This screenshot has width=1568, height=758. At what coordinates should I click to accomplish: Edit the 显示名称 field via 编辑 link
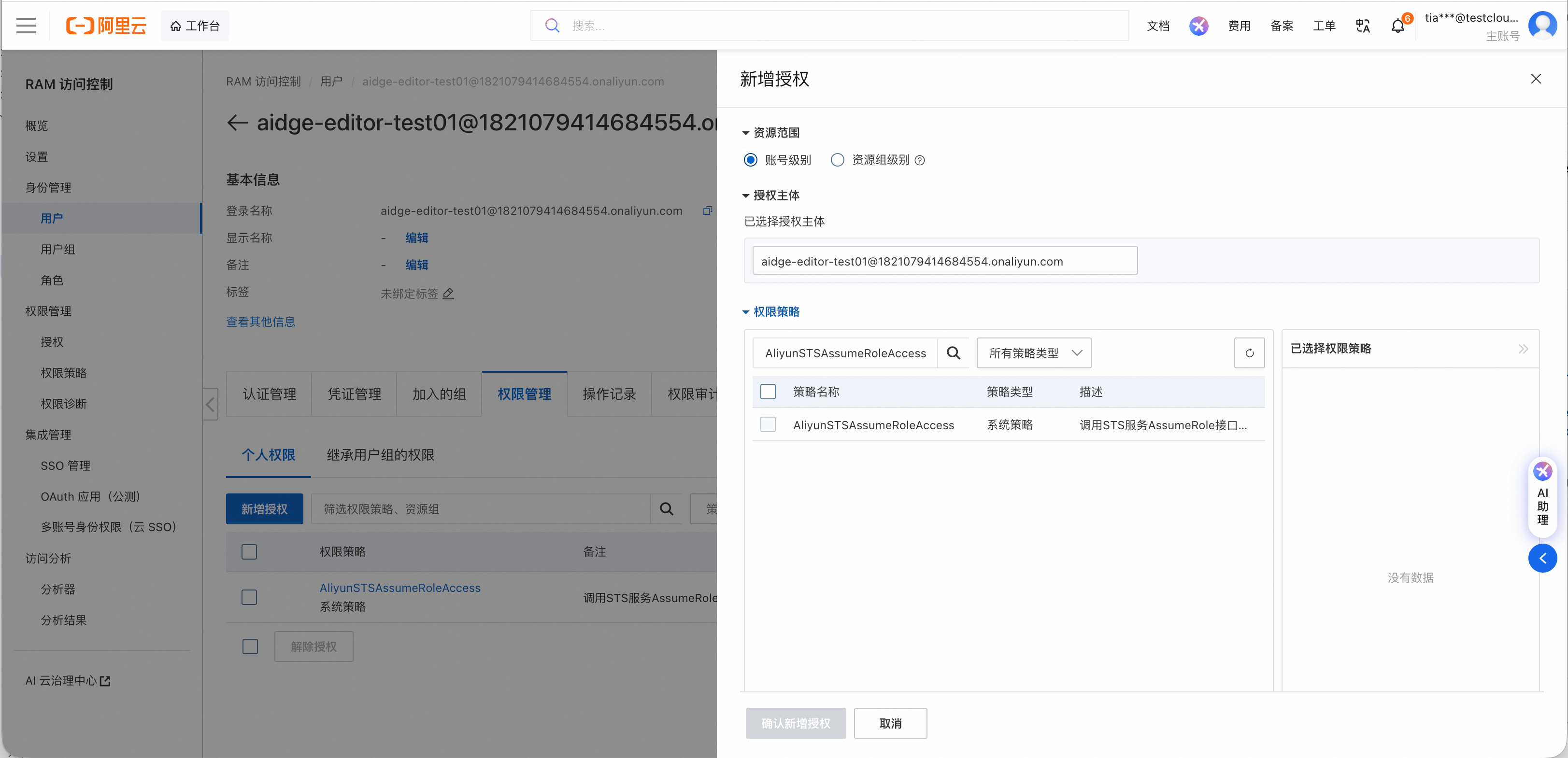(x=417, y=238)
